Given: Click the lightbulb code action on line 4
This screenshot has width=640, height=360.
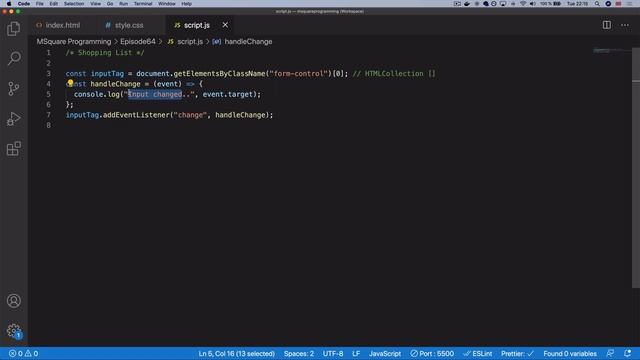Looking at the screenshot, I should tap(70, 83).
